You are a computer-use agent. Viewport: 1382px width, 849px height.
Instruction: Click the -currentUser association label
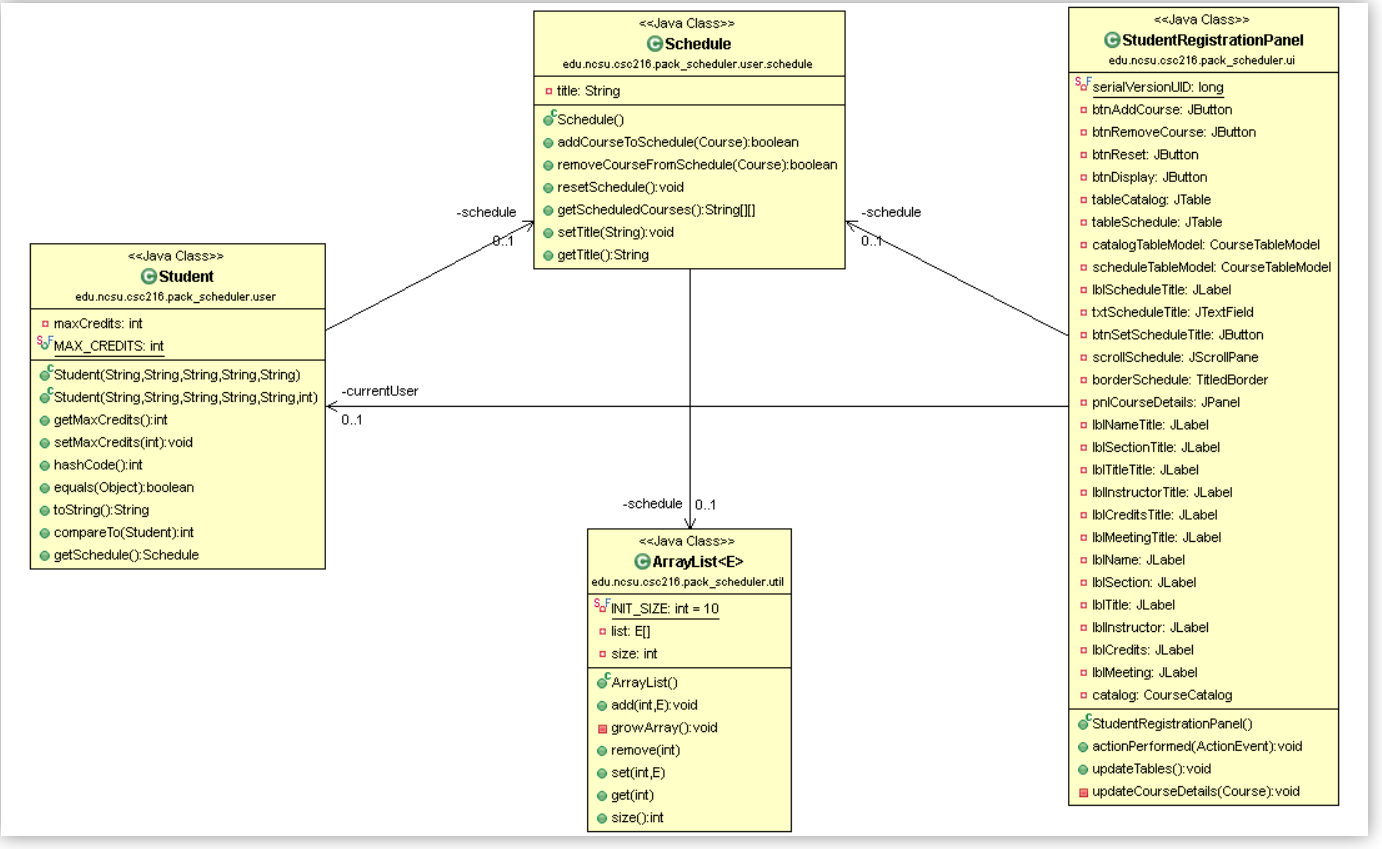click(381, 391)
